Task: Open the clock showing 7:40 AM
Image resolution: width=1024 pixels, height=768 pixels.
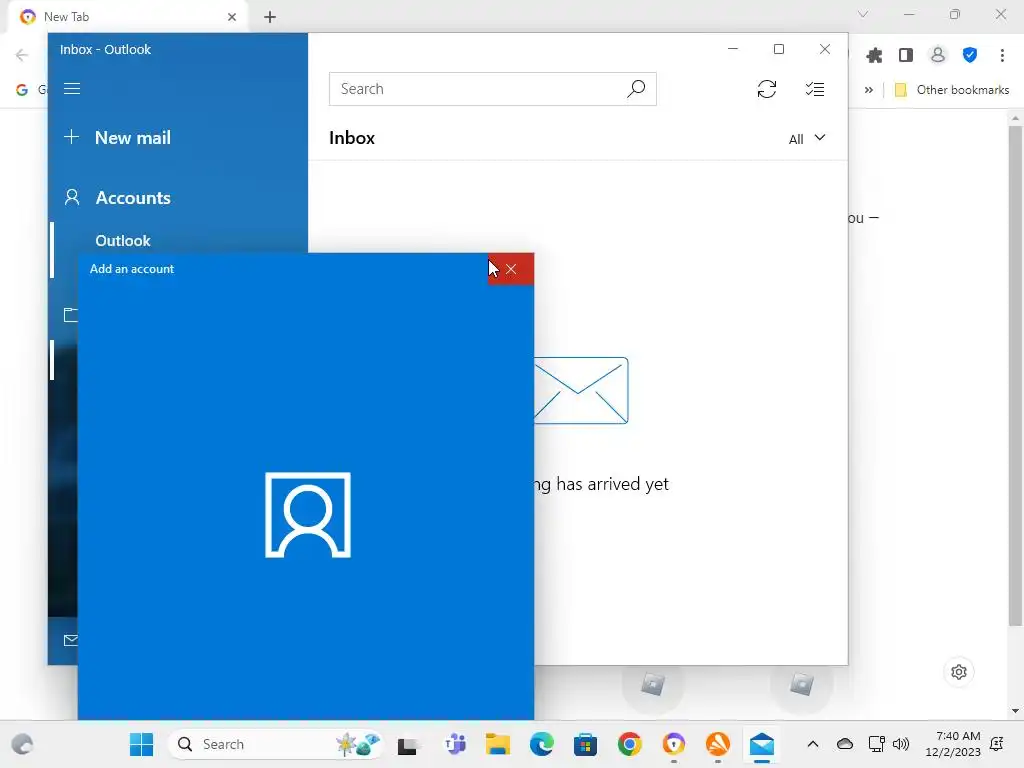Action: point(953,744)
